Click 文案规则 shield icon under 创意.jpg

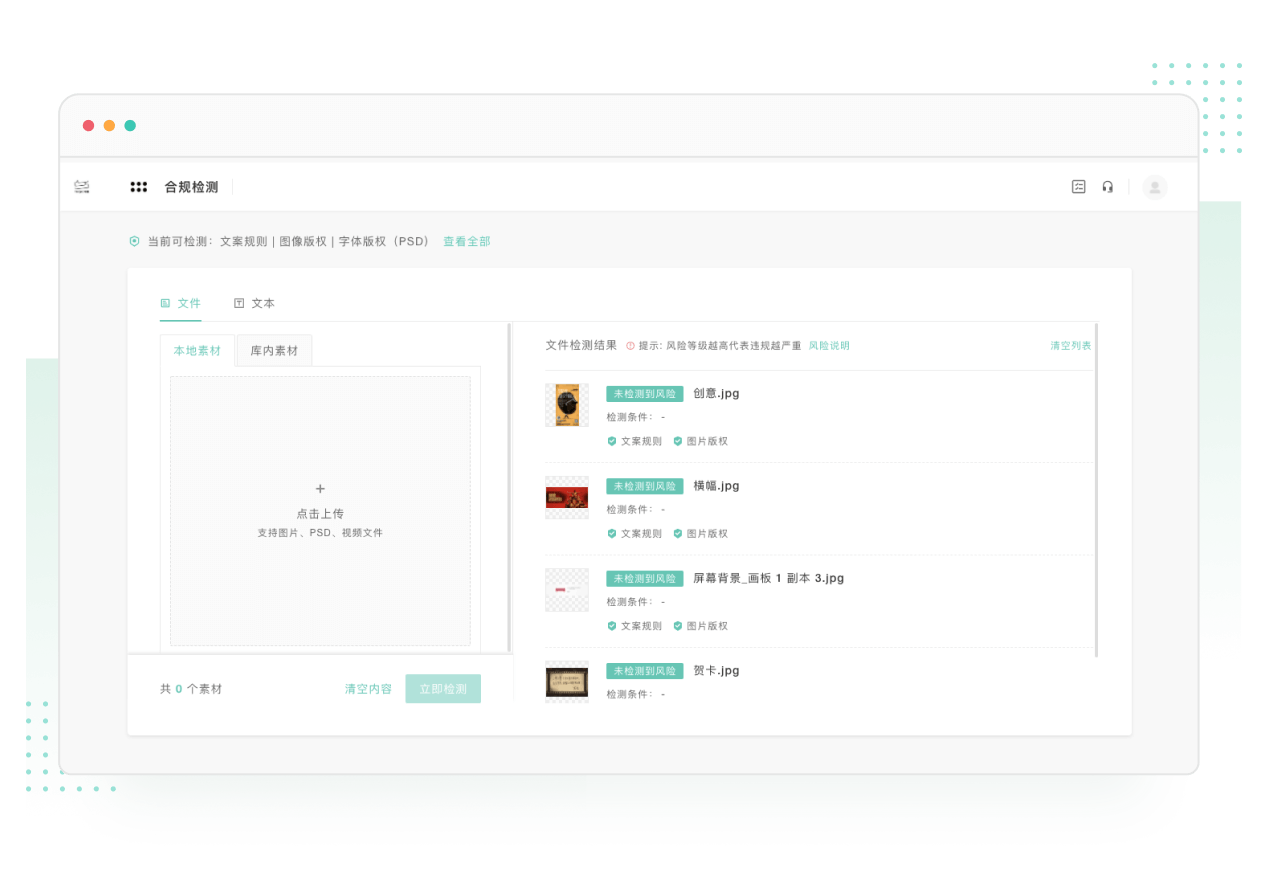(612, 441)
